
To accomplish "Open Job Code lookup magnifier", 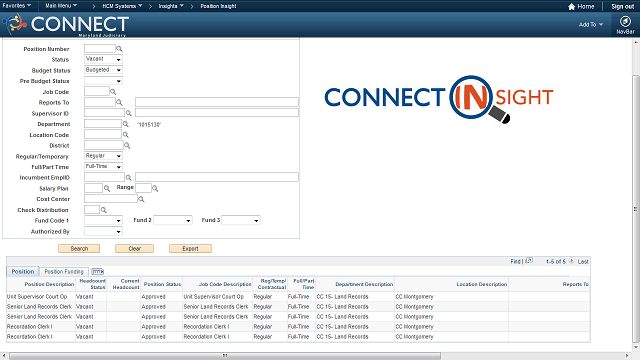I will [x=113, y=92].
